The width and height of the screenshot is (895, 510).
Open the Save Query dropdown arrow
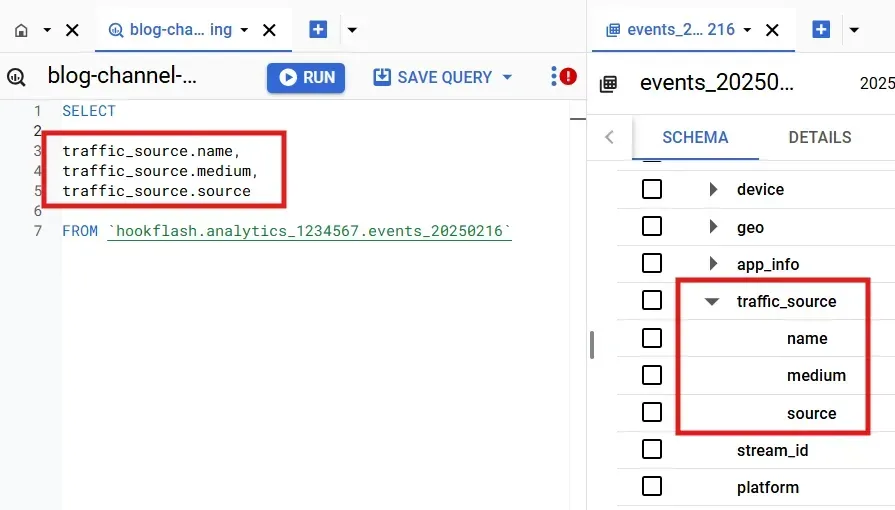pyautogui.click(x=507, y=77)
